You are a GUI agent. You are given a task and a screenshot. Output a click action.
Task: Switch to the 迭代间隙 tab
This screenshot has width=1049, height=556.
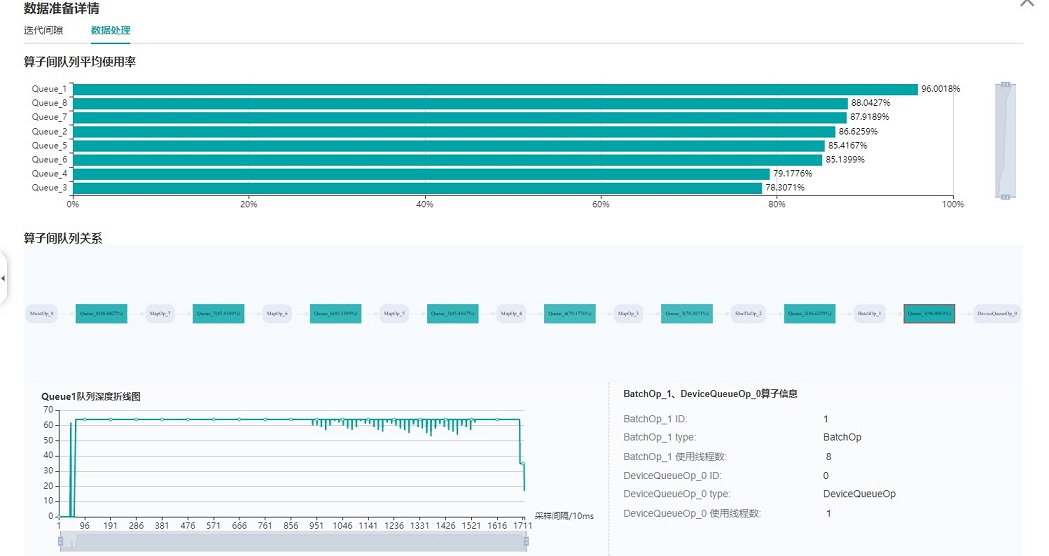[42, 30]
